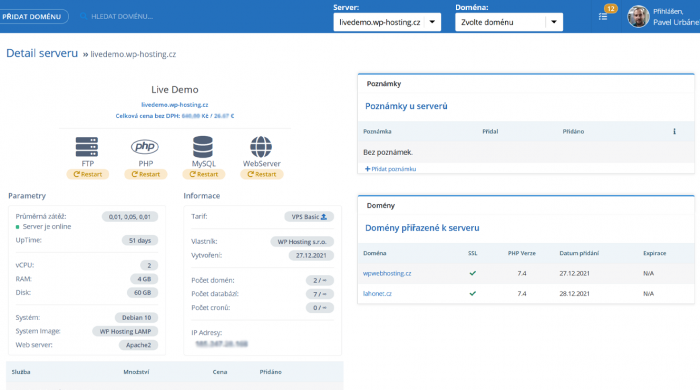Click the Počet cronů value 0 / ∞

tap(320, 308)
